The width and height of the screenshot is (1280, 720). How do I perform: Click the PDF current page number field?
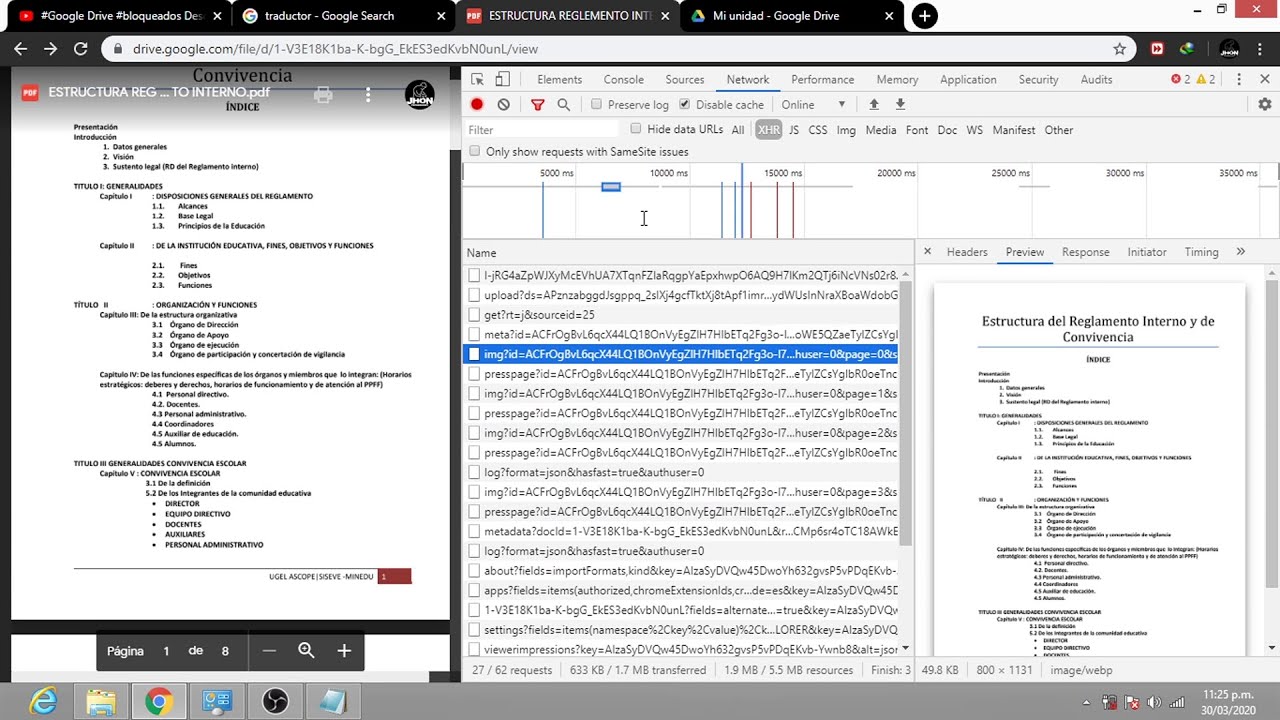click(166, 651)
